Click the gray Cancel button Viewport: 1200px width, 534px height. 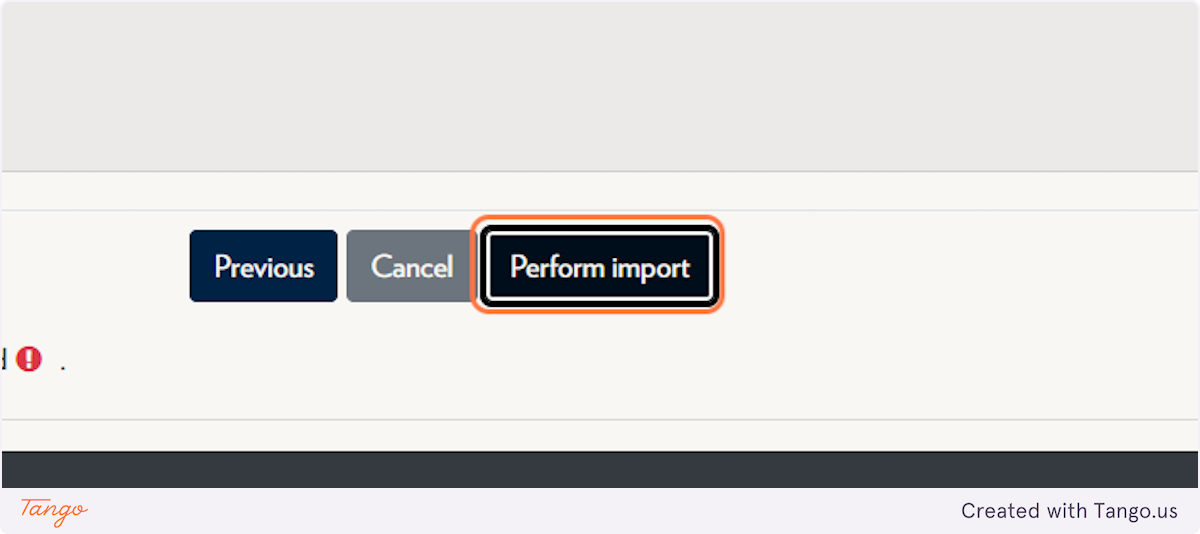(412, 266)
